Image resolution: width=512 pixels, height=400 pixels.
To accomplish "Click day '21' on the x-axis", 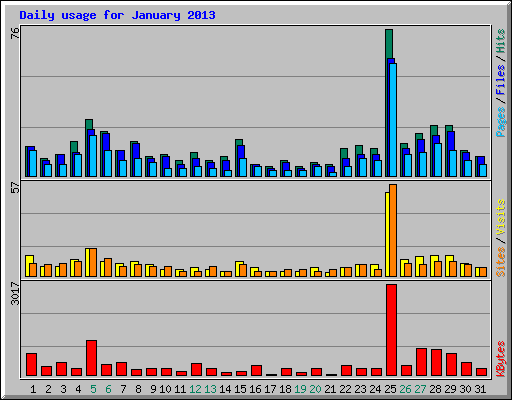I will [x=330, y=389].
